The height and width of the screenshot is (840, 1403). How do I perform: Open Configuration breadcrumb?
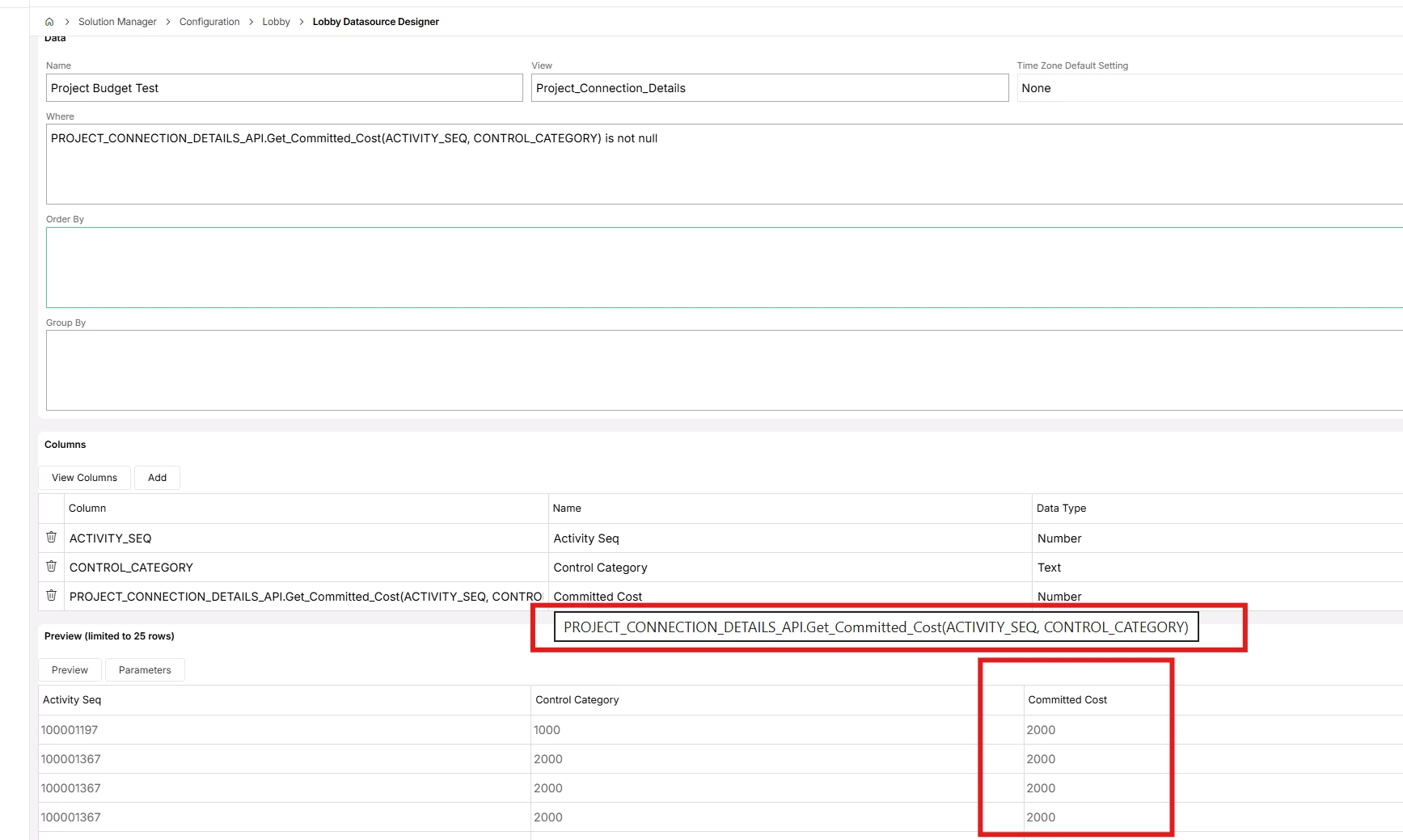209,22
